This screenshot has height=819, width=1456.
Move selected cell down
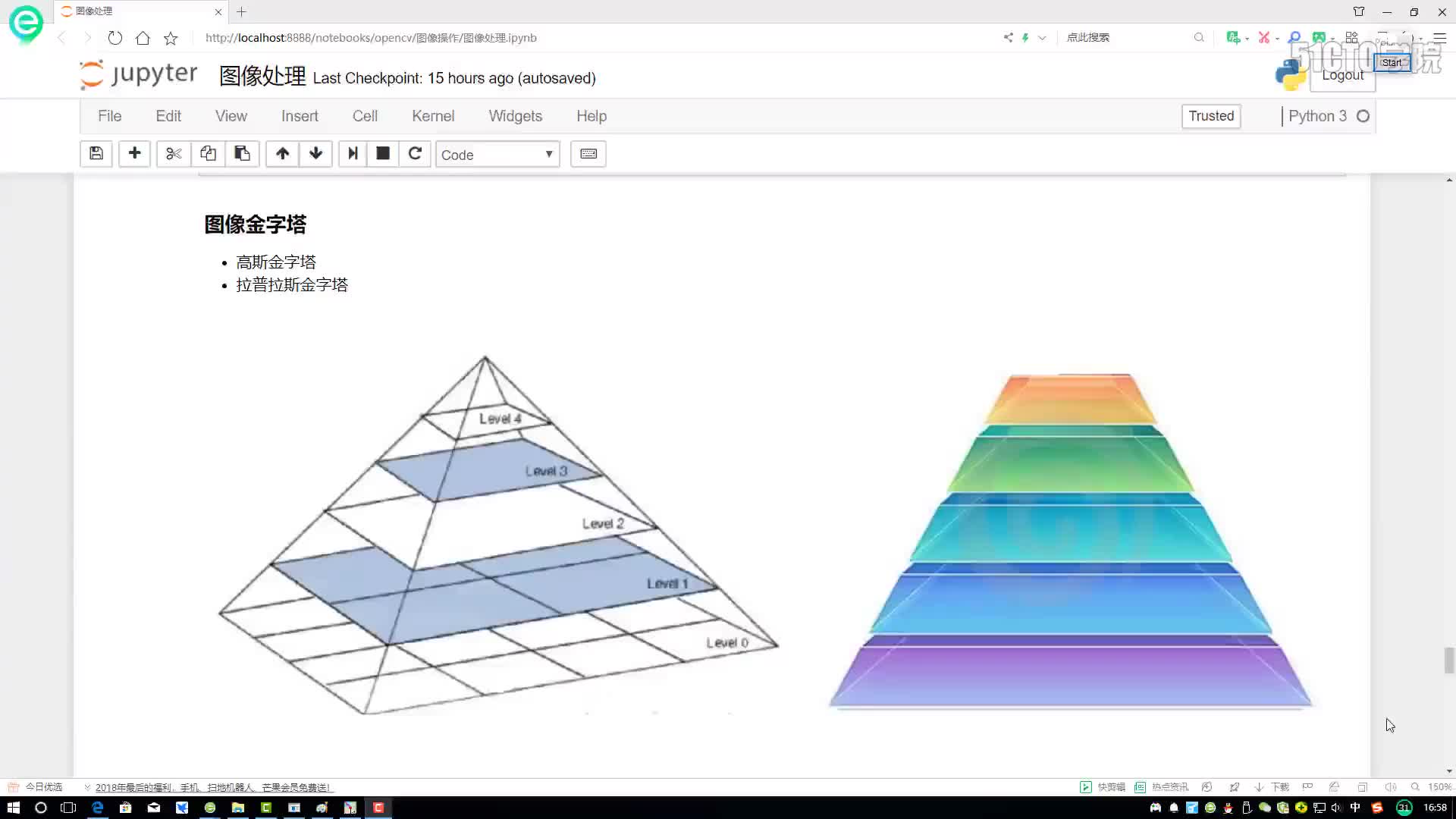315,154
